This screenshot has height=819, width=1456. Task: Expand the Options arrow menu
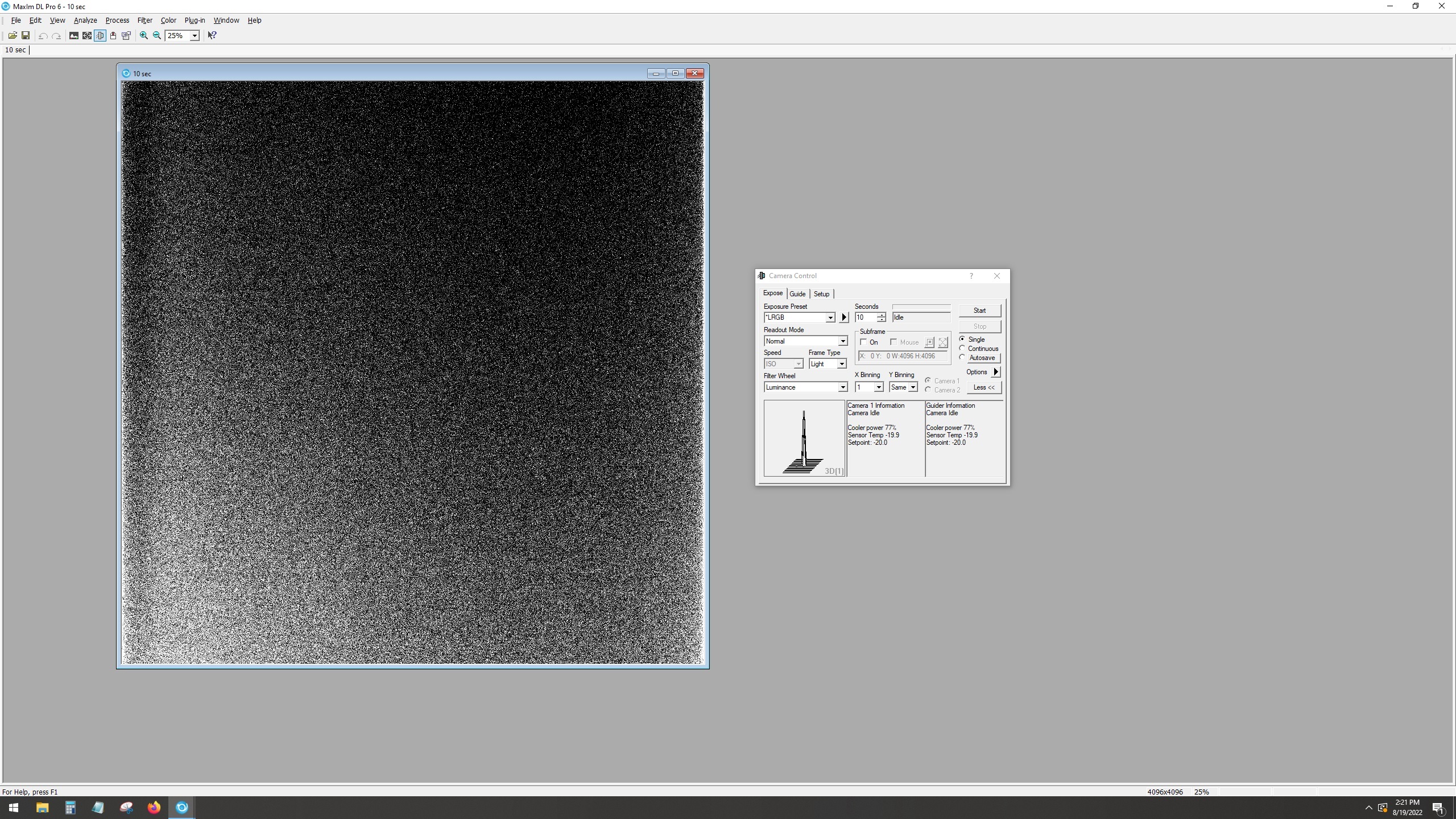tap(996, 371)
